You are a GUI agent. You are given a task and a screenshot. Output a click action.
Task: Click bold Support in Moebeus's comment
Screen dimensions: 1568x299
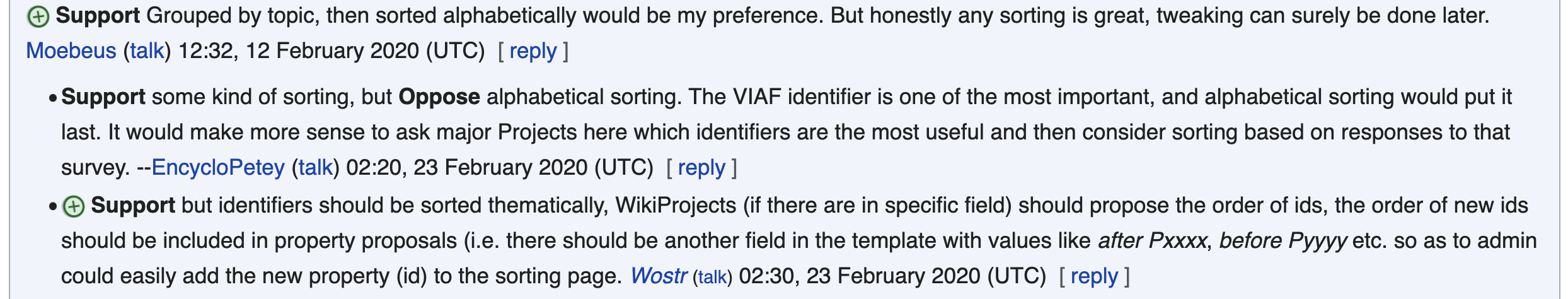pos(98,15)
